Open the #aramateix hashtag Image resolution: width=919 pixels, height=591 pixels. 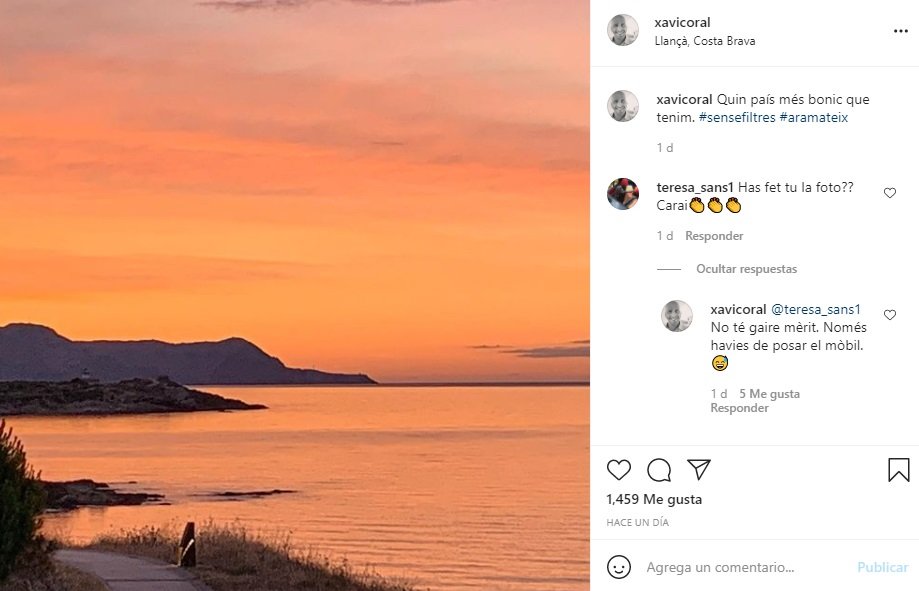point(813,118)
